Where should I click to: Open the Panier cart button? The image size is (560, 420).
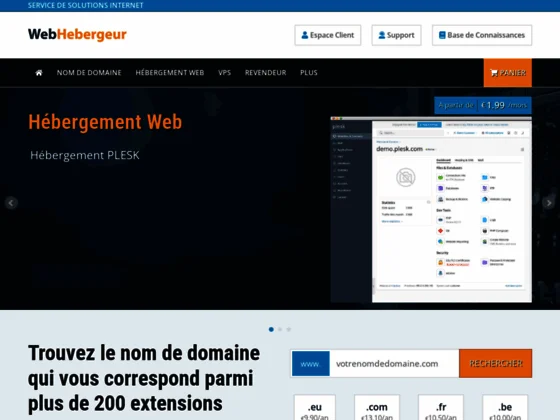[508, 73]
